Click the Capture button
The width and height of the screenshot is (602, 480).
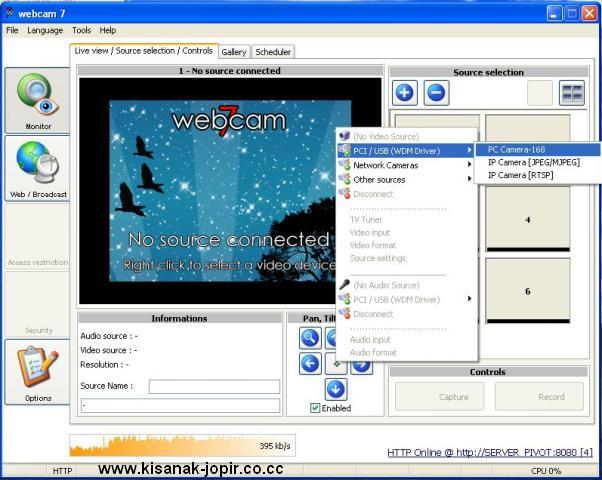[439, 397]
